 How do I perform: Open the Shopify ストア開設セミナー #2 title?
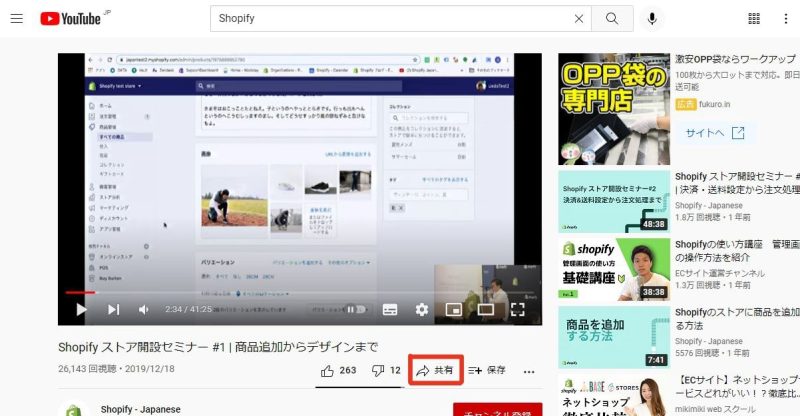(737, 183)
